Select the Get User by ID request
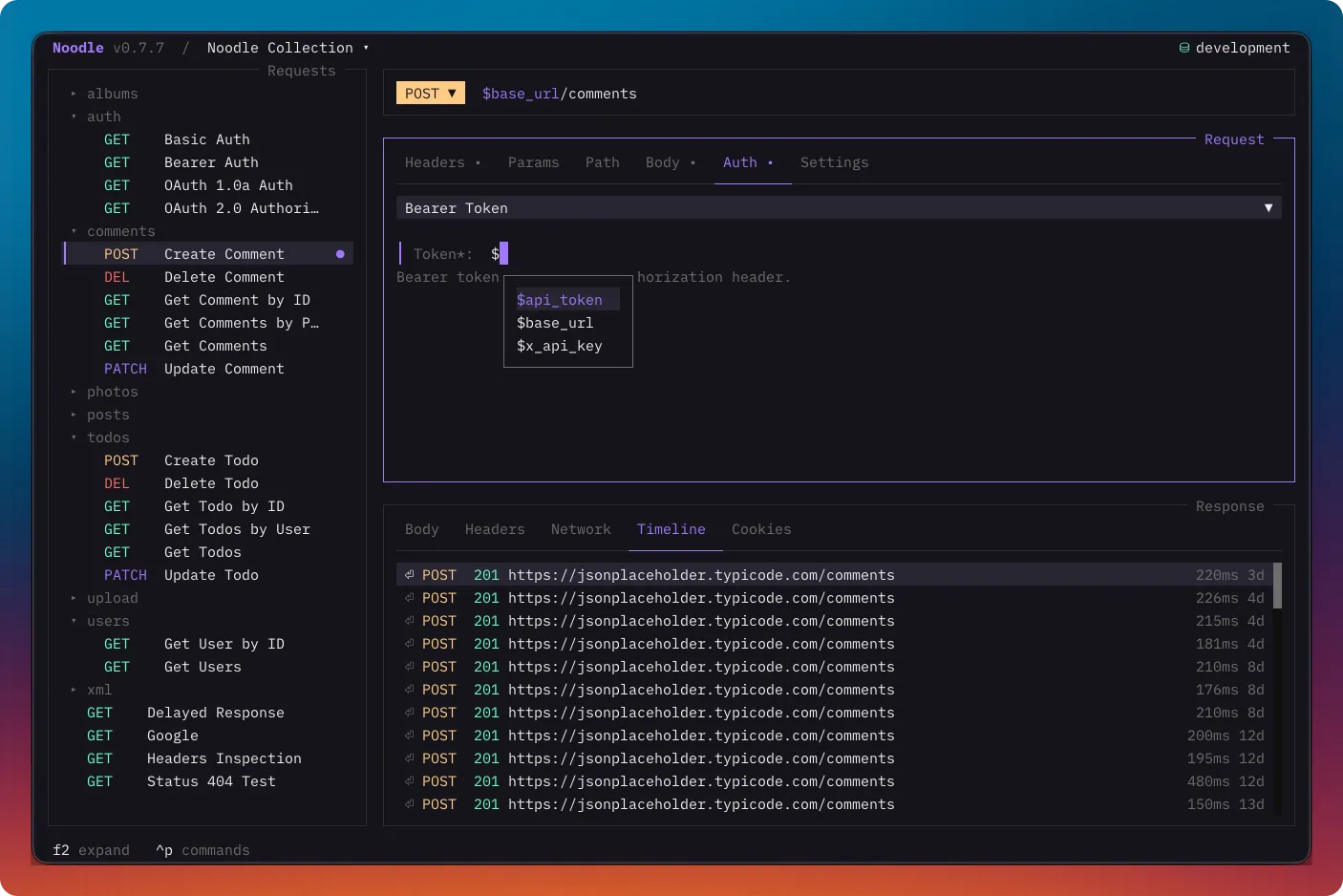 [x=209, y=644]
